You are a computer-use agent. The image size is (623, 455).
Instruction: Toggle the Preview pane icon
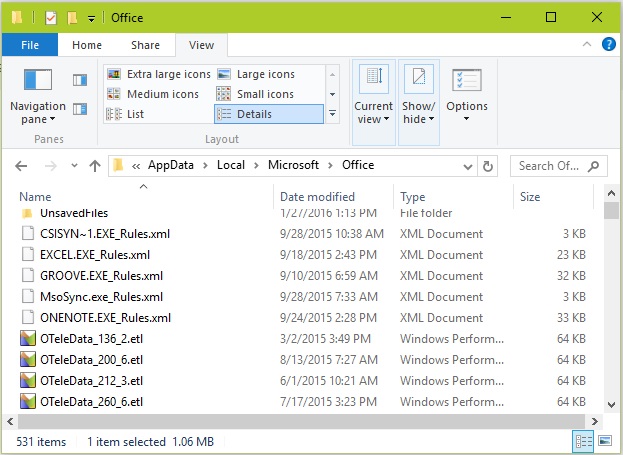coord(80,80)
